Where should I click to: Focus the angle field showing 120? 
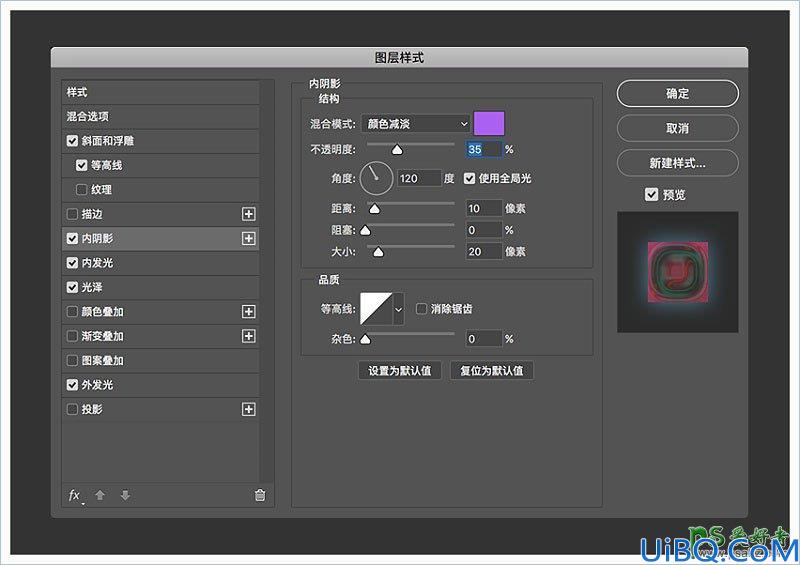[419, 178]
